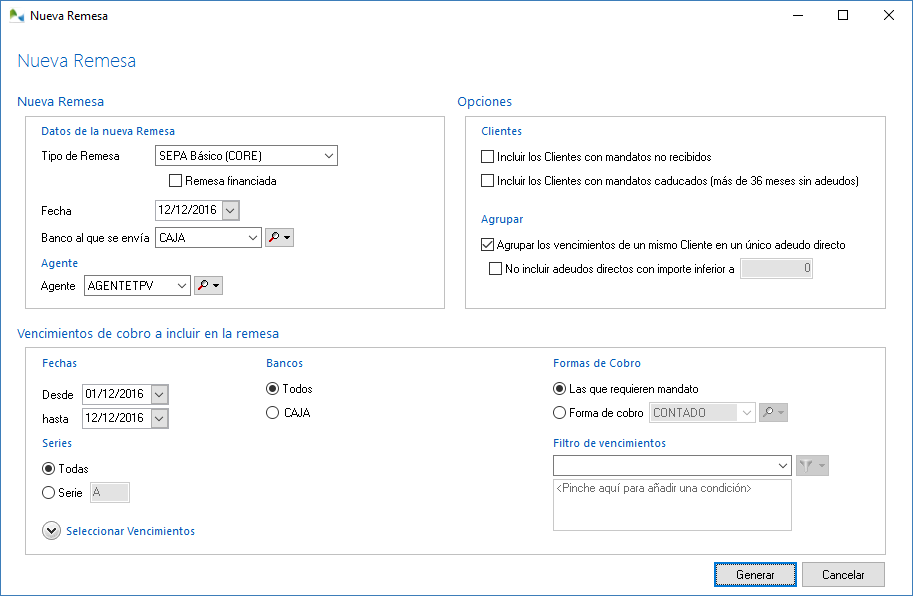This screenshot has height=596, width=913.
Task: Click the Nueva Remesa app icon in title bar
Action: tap(16, 16)
